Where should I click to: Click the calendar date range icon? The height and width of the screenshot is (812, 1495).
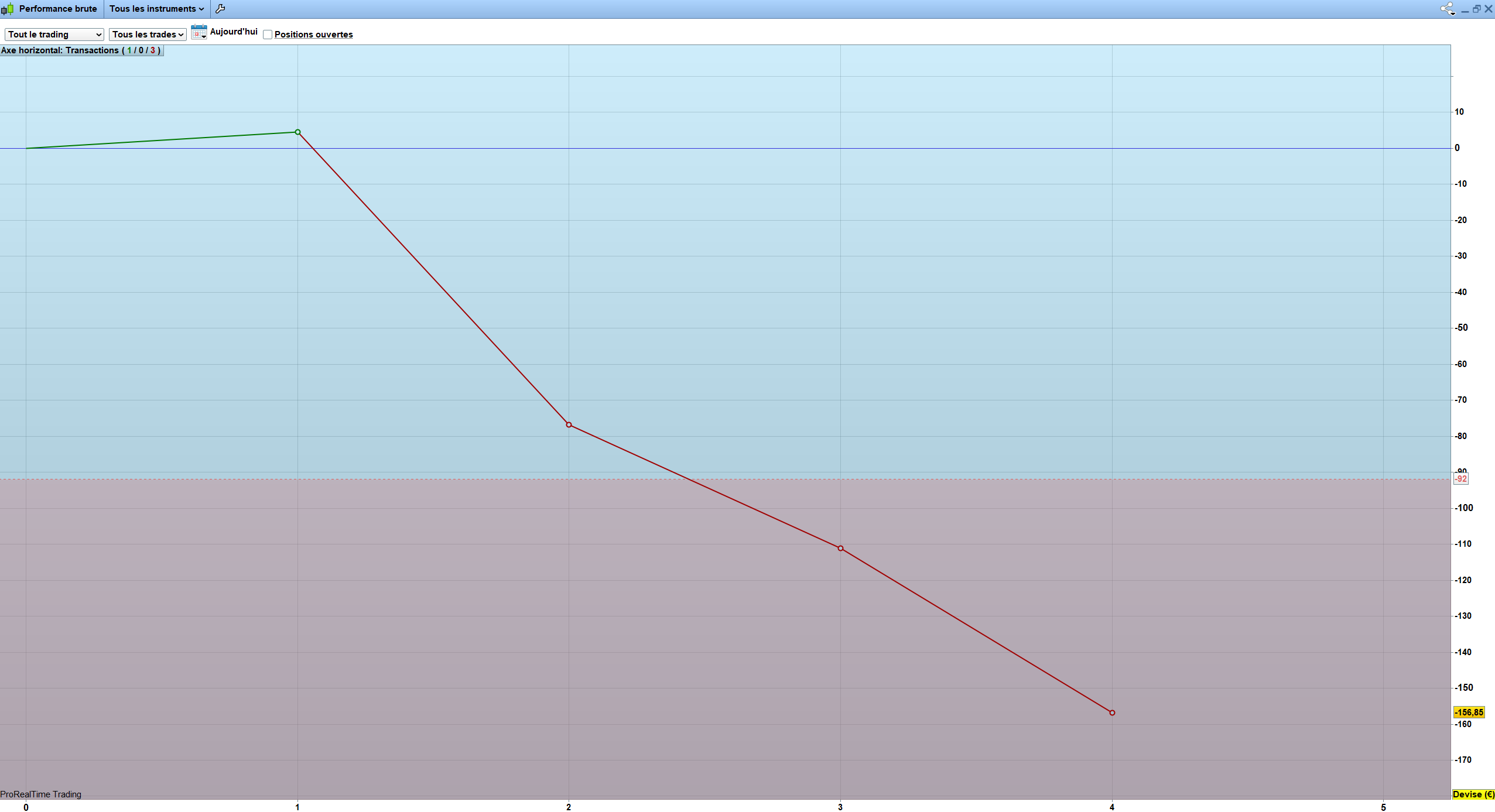[199, 32]
